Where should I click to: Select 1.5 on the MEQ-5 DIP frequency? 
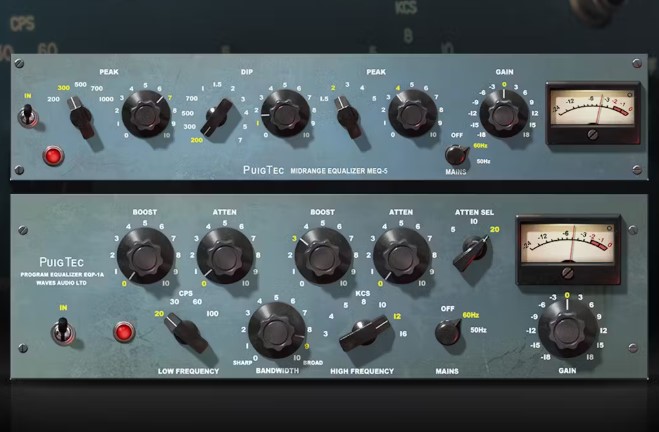[x=217, y=84]
